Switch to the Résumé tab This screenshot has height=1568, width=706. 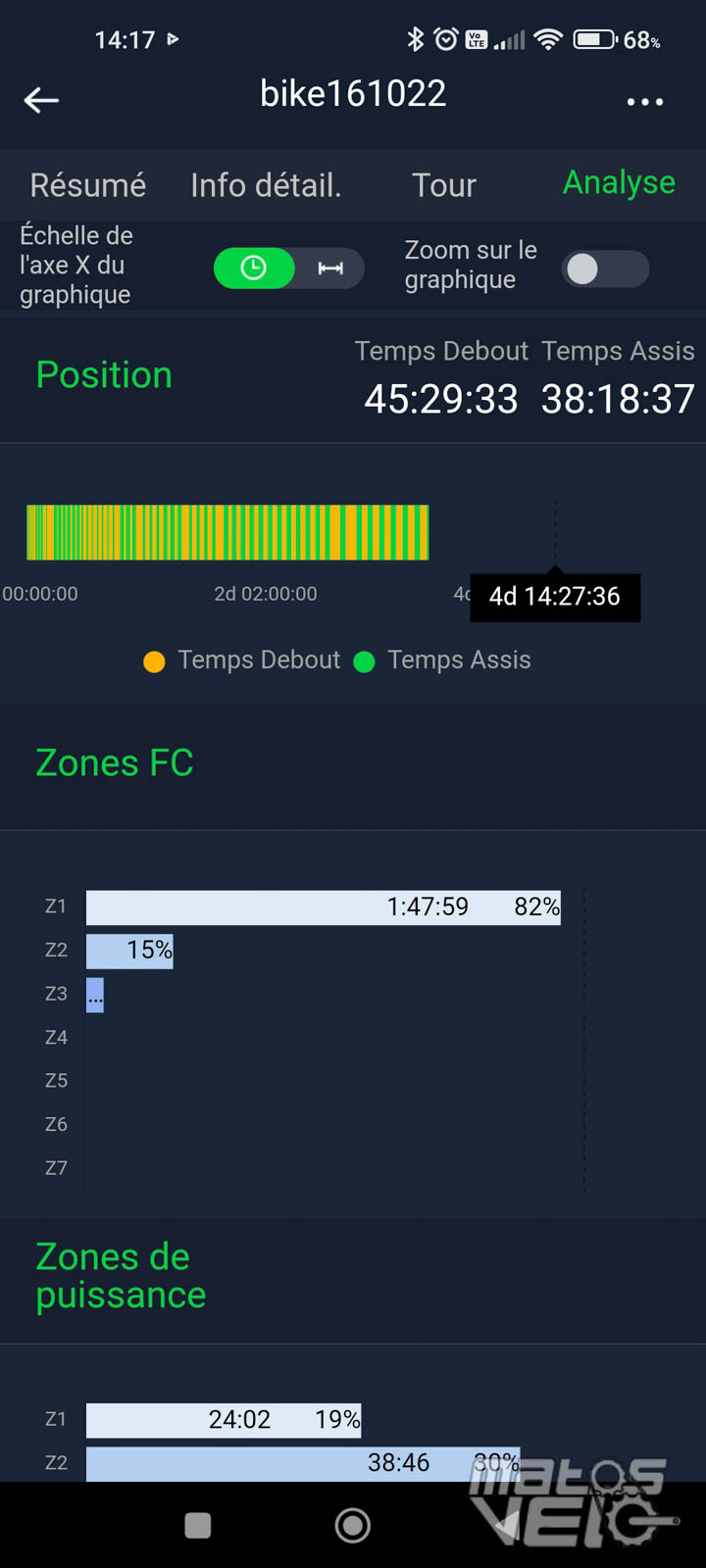pyautogui.click(x=87, y=184)
